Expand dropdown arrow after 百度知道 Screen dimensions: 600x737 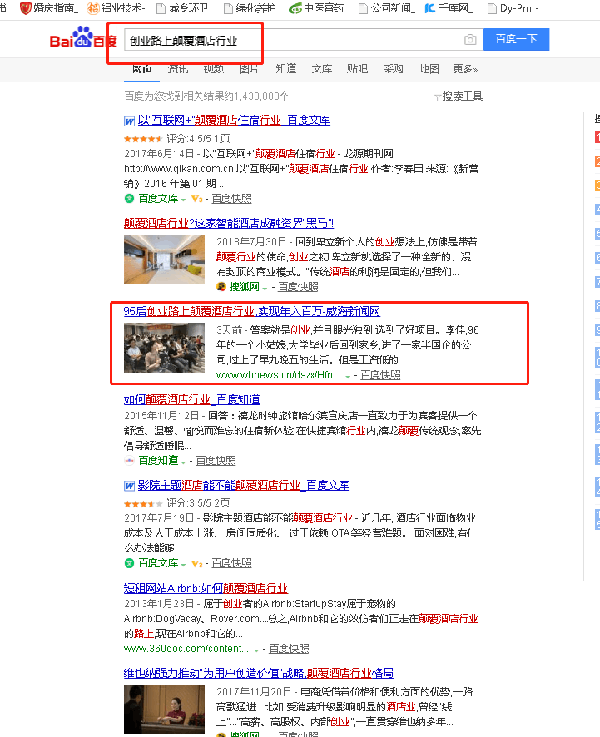coord(183,462)
